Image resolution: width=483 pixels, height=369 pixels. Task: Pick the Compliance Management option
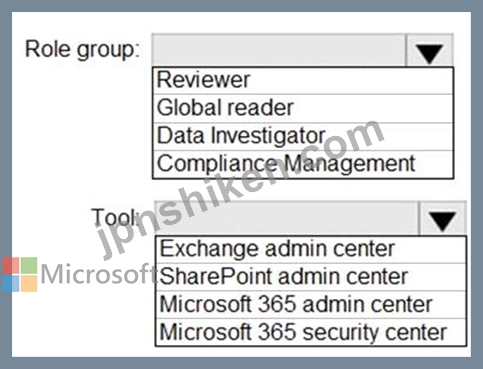[303, 164]
